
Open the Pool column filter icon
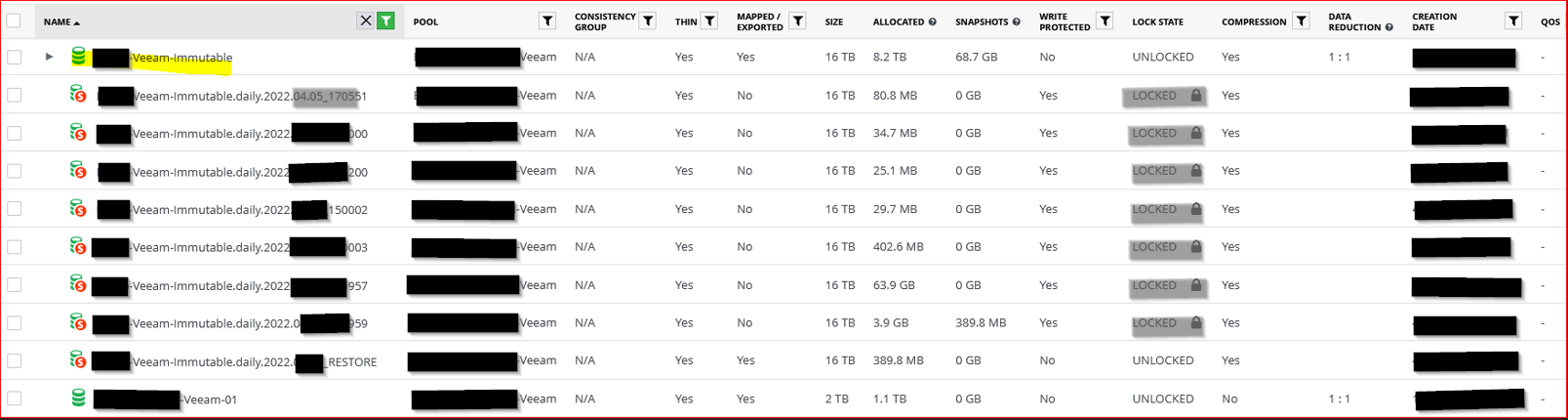click(547, 21)
